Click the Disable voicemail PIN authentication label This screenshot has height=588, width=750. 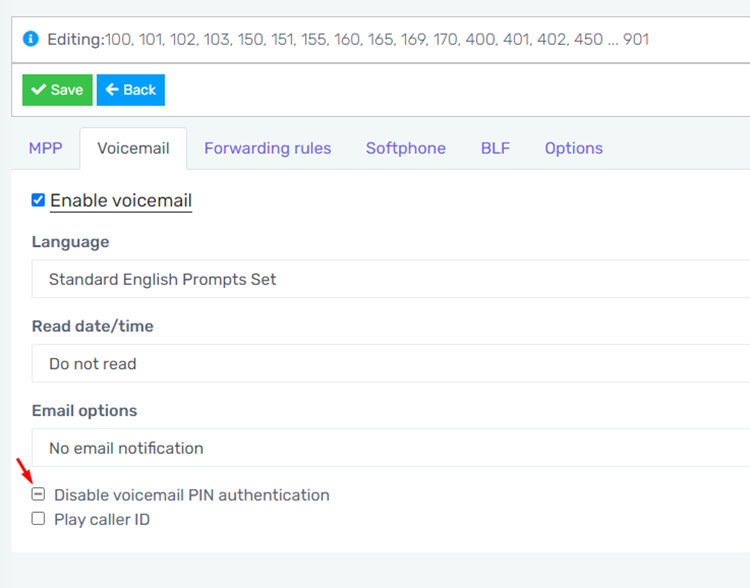(x=192, y=495)
